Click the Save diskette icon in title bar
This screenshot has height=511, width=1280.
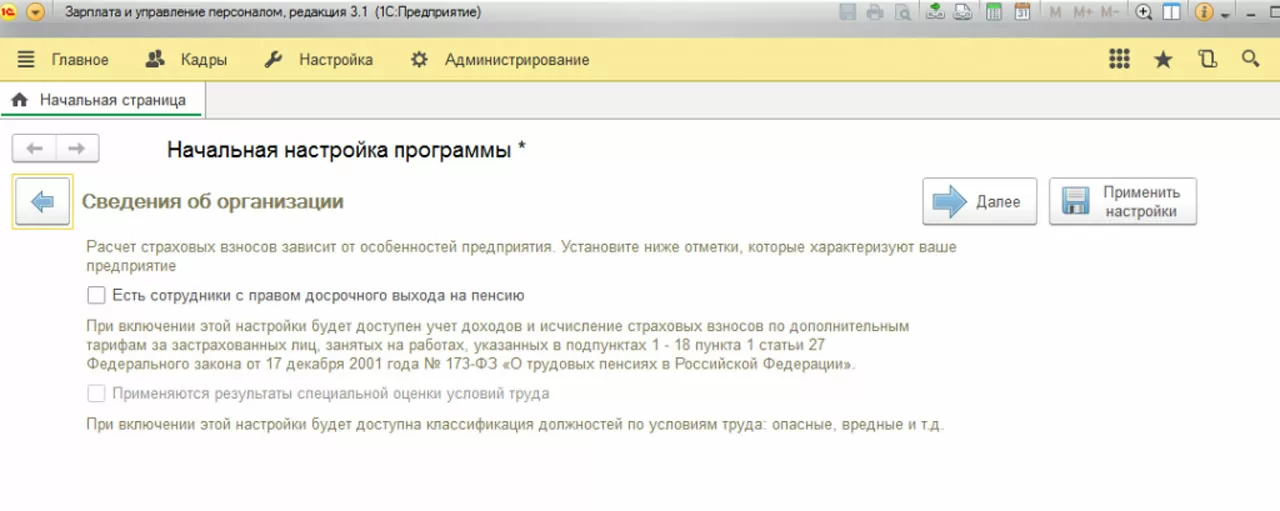[x=848, y=13]
